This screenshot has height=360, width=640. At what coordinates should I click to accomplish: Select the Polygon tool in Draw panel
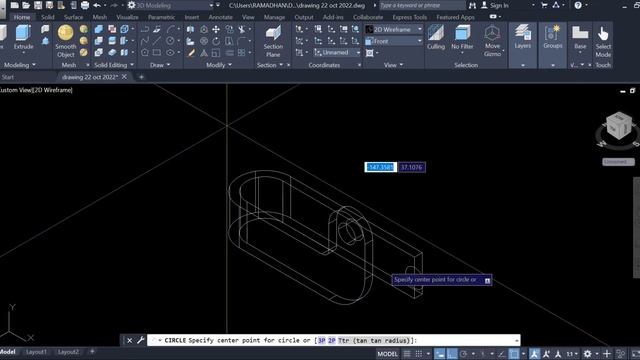pos(144,52)
